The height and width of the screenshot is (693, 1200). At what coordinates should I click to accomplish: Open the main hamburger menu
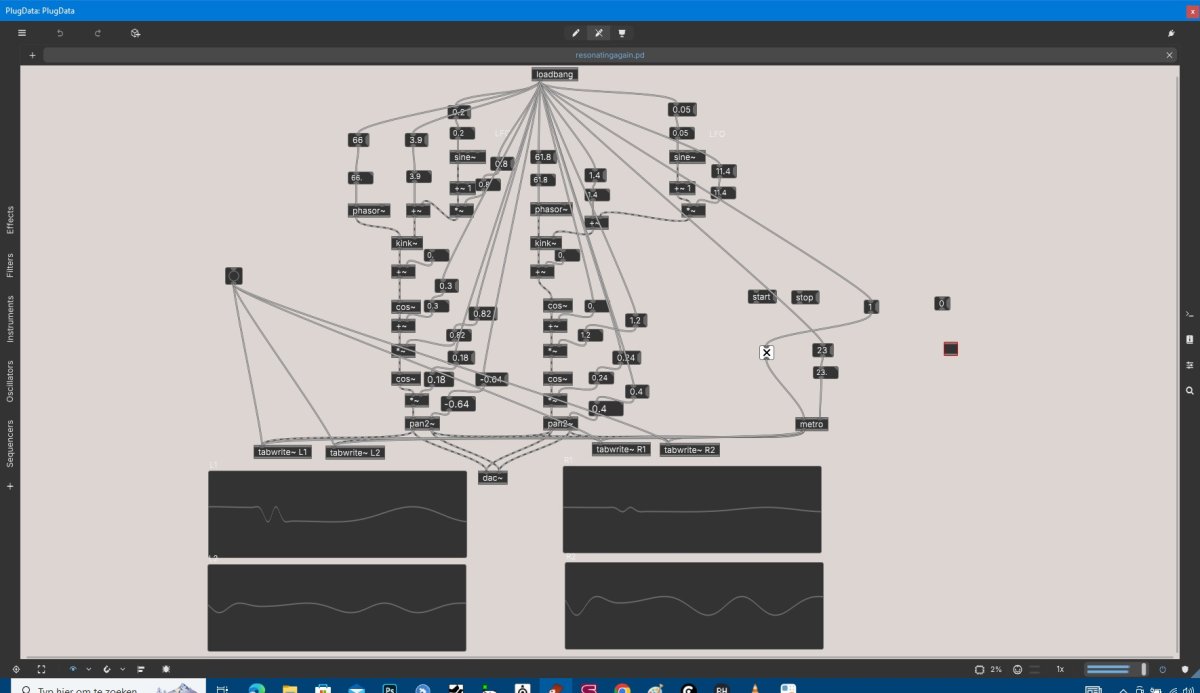tap(22, 33)
